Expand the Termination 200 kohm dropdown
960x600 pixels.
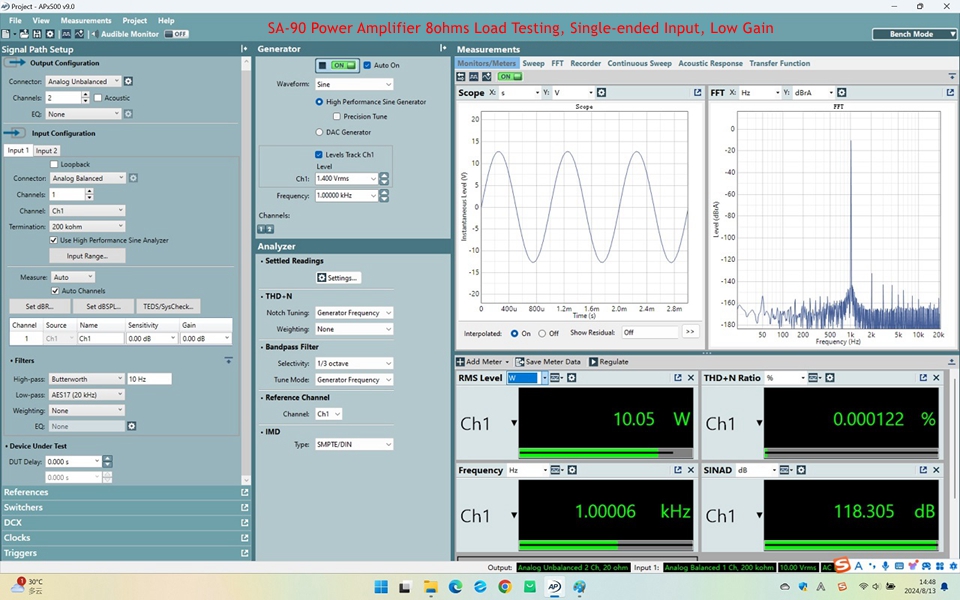(87, 227)
